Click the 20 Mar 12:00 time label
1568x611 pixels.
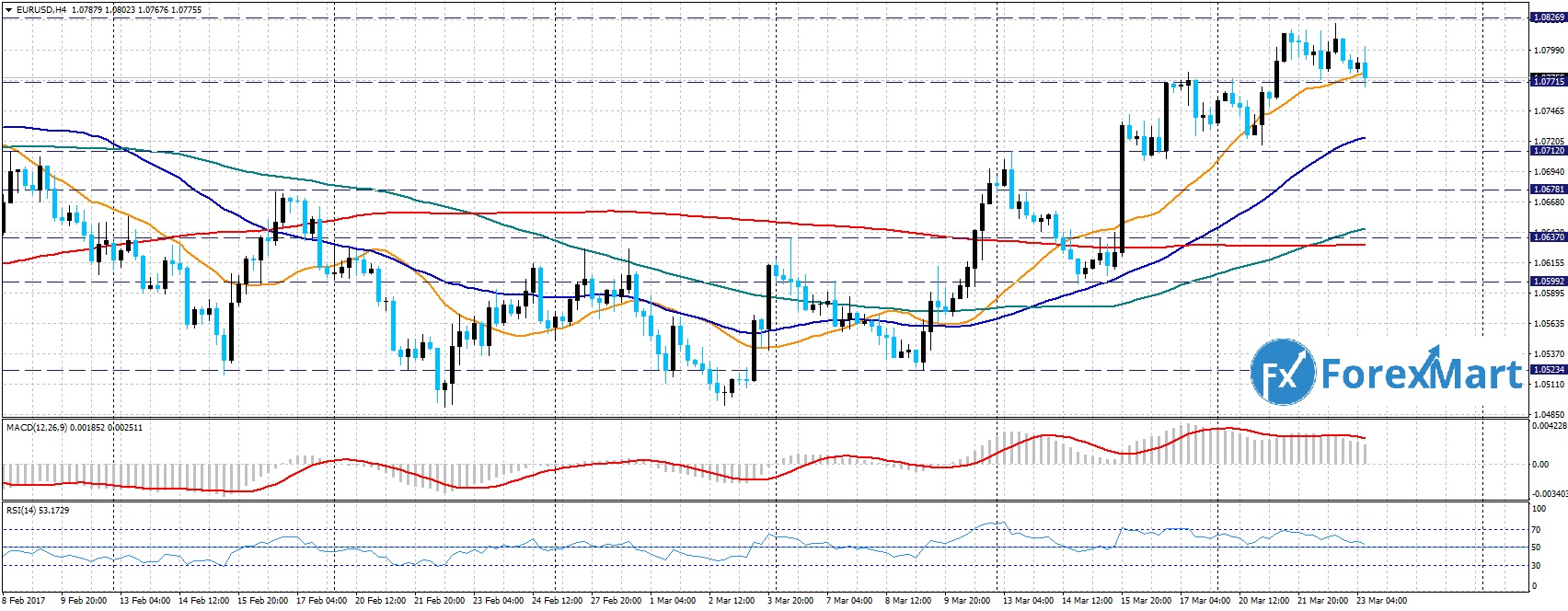[x=1264, y=601]
